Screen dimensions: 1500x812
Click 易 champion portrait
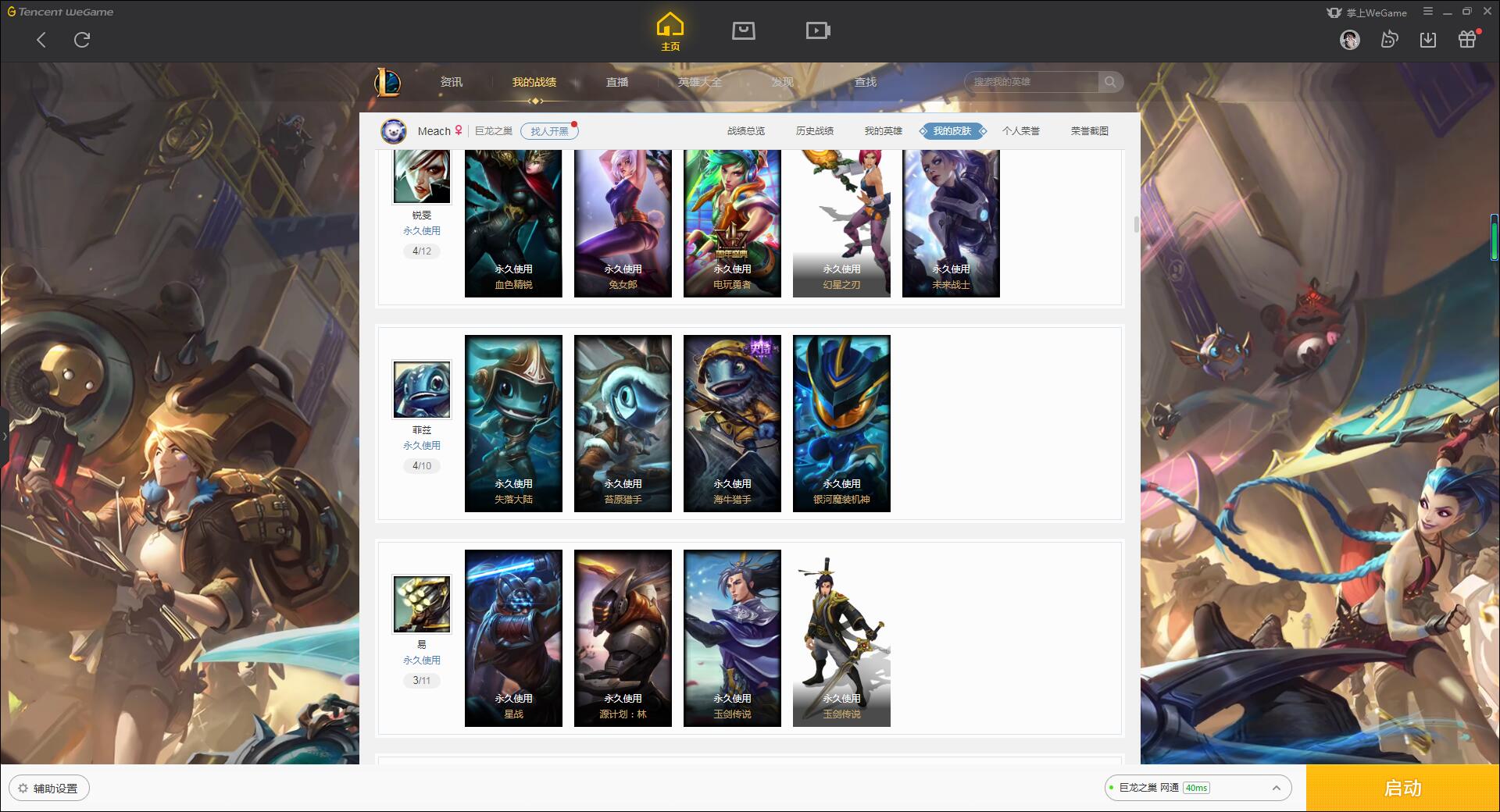[422, 604]
